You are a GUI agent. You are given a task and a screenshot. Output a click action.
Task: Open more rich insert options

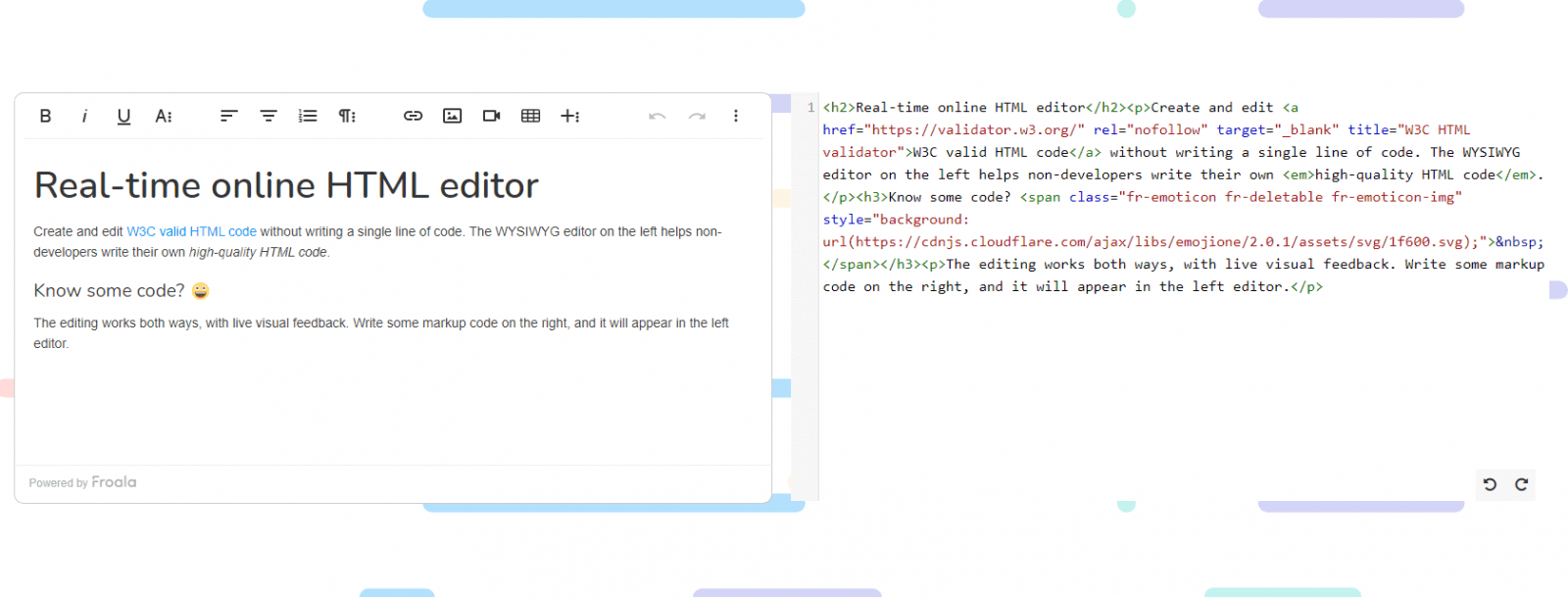(x=570, y=116)
